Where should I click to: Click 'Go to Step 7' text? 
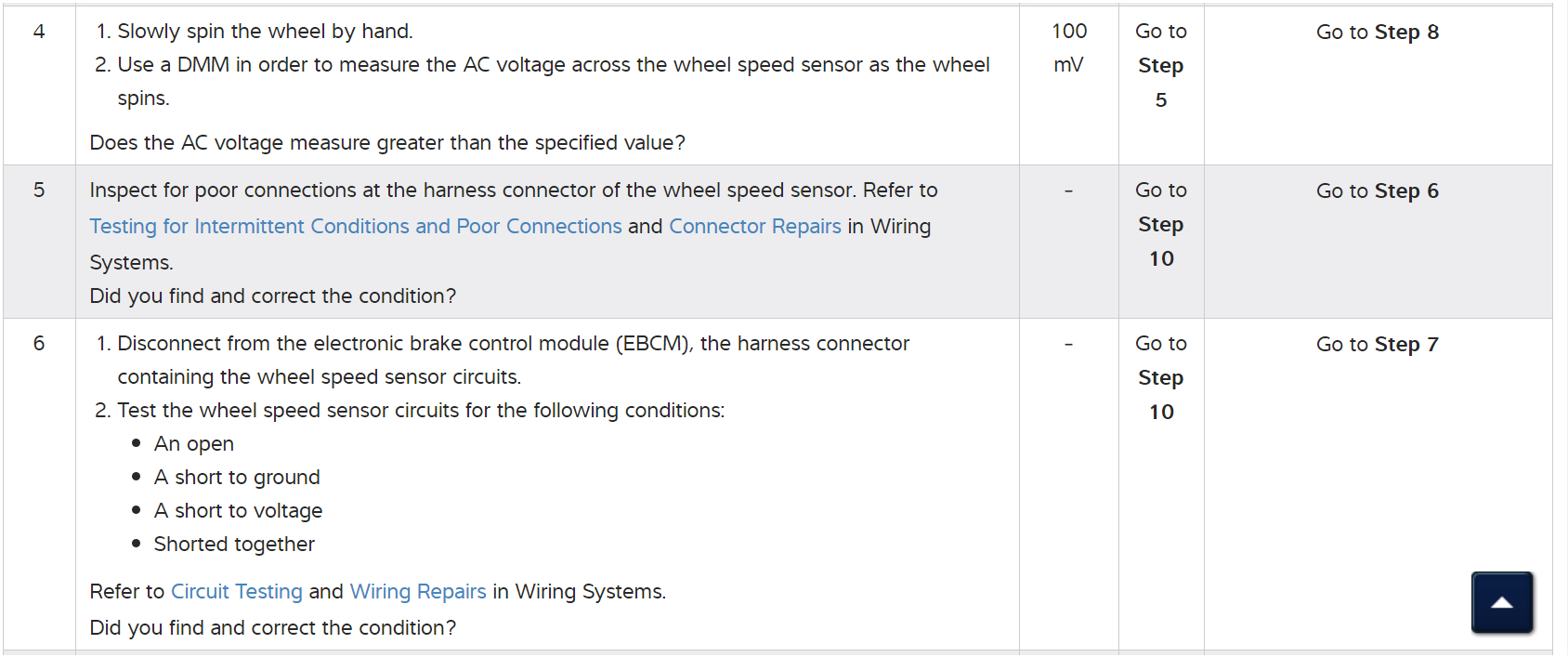click(x=1377, y=345)
